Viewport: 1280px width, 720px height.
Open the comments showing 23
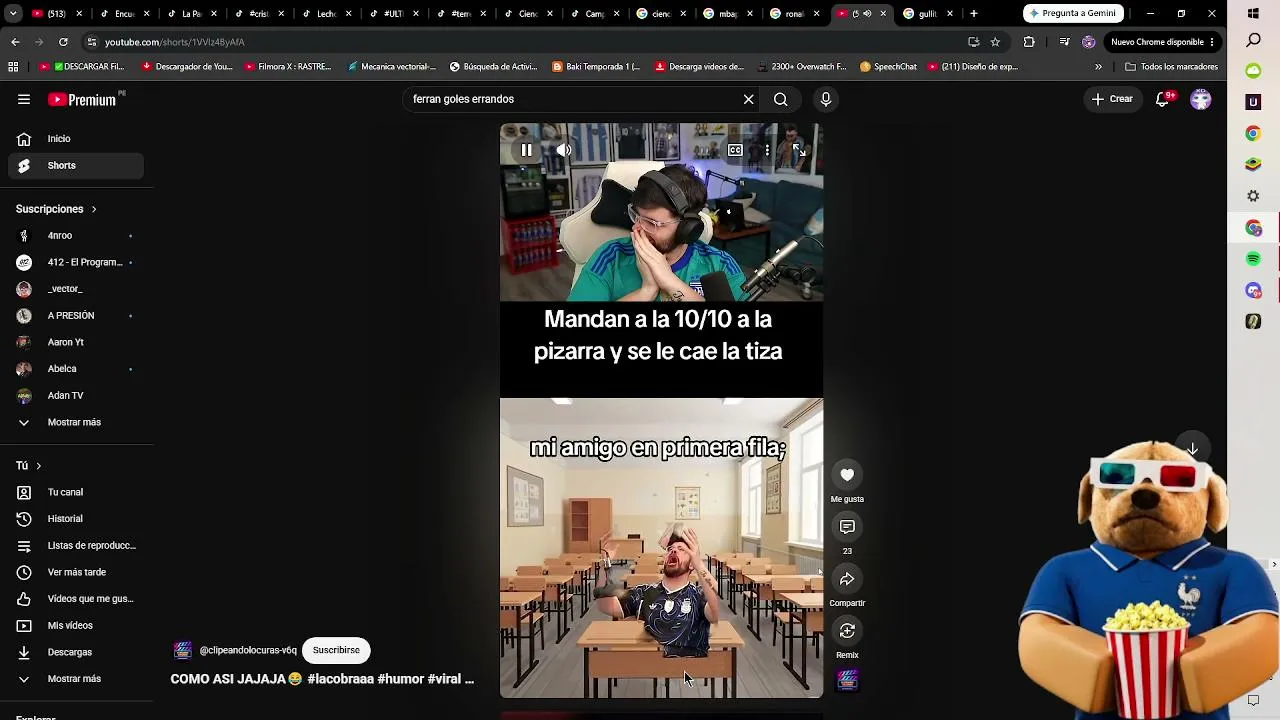(847, 527)
